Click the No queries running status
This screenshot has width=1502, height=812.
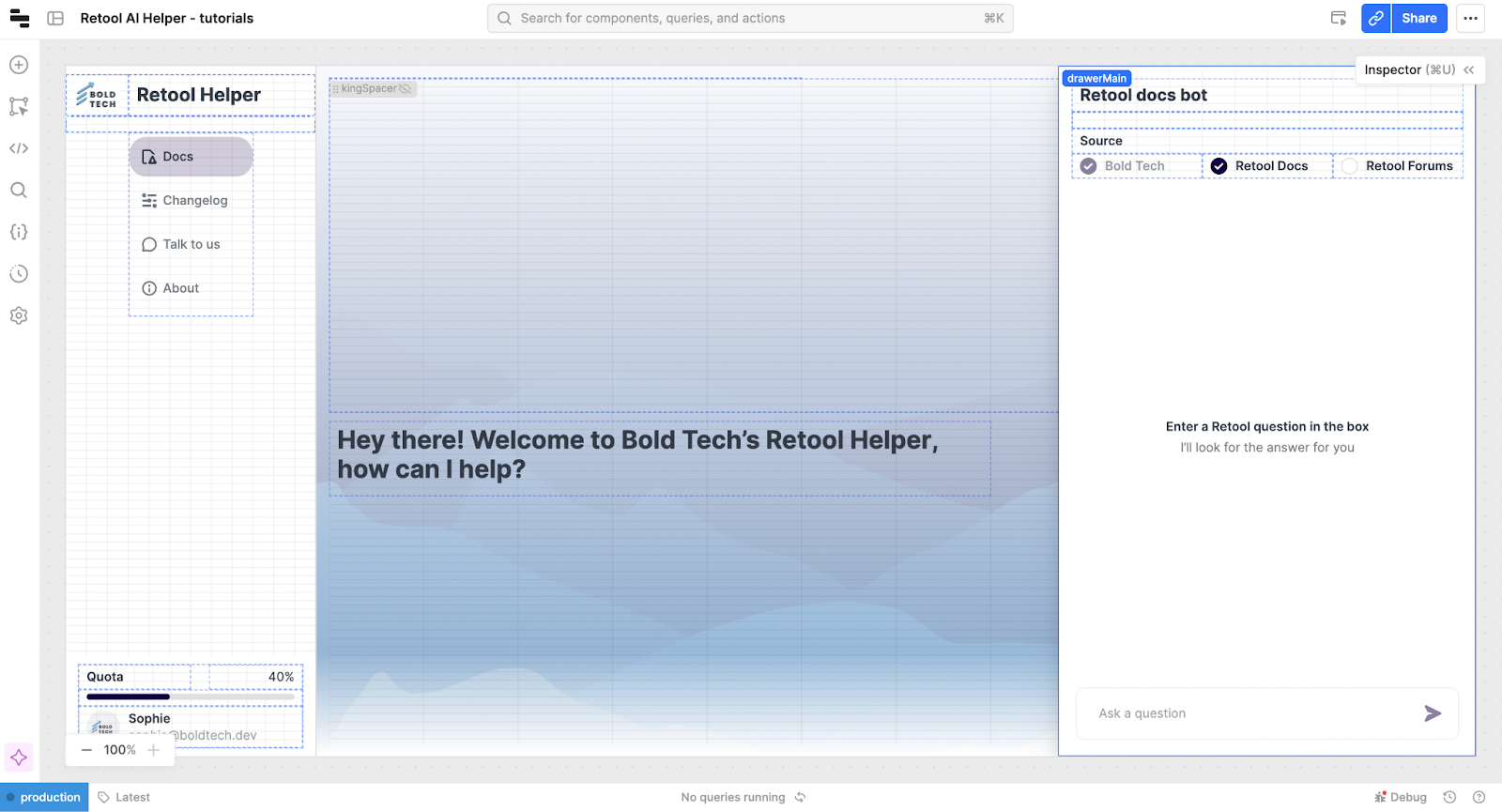point(733,797)
